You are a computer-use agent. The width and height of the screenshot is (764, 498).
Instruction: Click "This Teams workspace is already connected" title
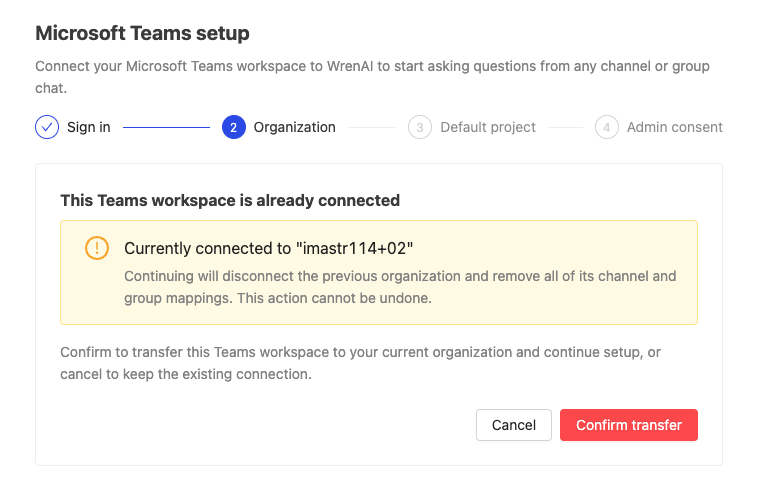point(230,200)
